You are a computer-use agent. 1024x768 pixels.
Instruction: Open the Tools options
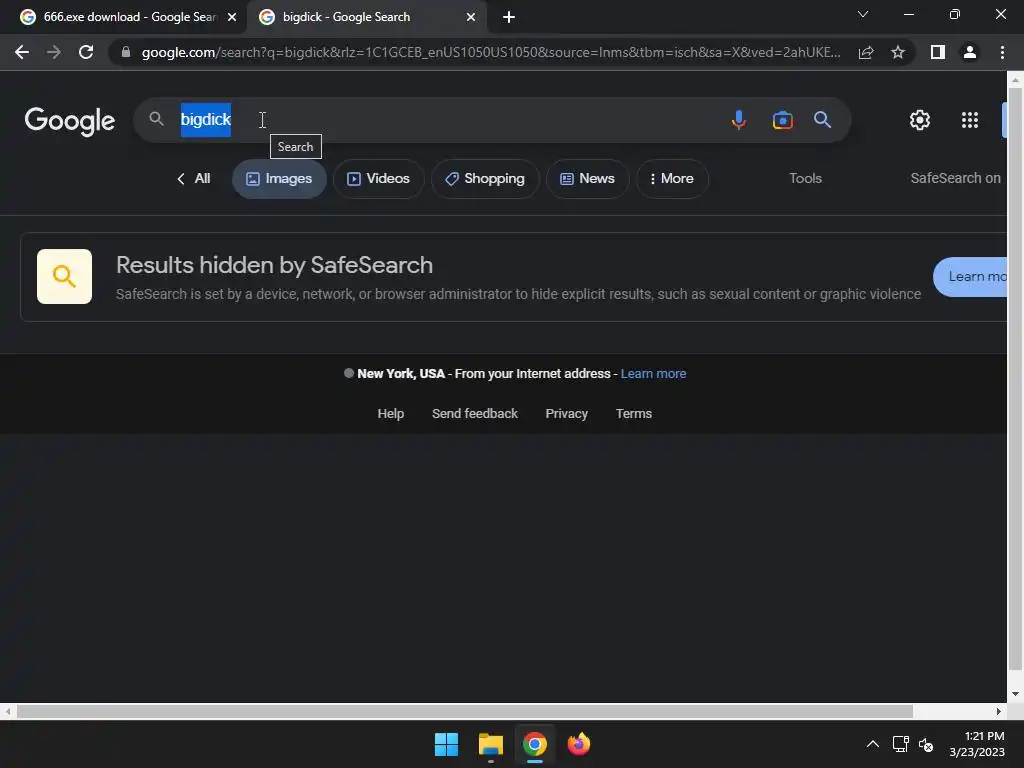click(x=805, y=178)
